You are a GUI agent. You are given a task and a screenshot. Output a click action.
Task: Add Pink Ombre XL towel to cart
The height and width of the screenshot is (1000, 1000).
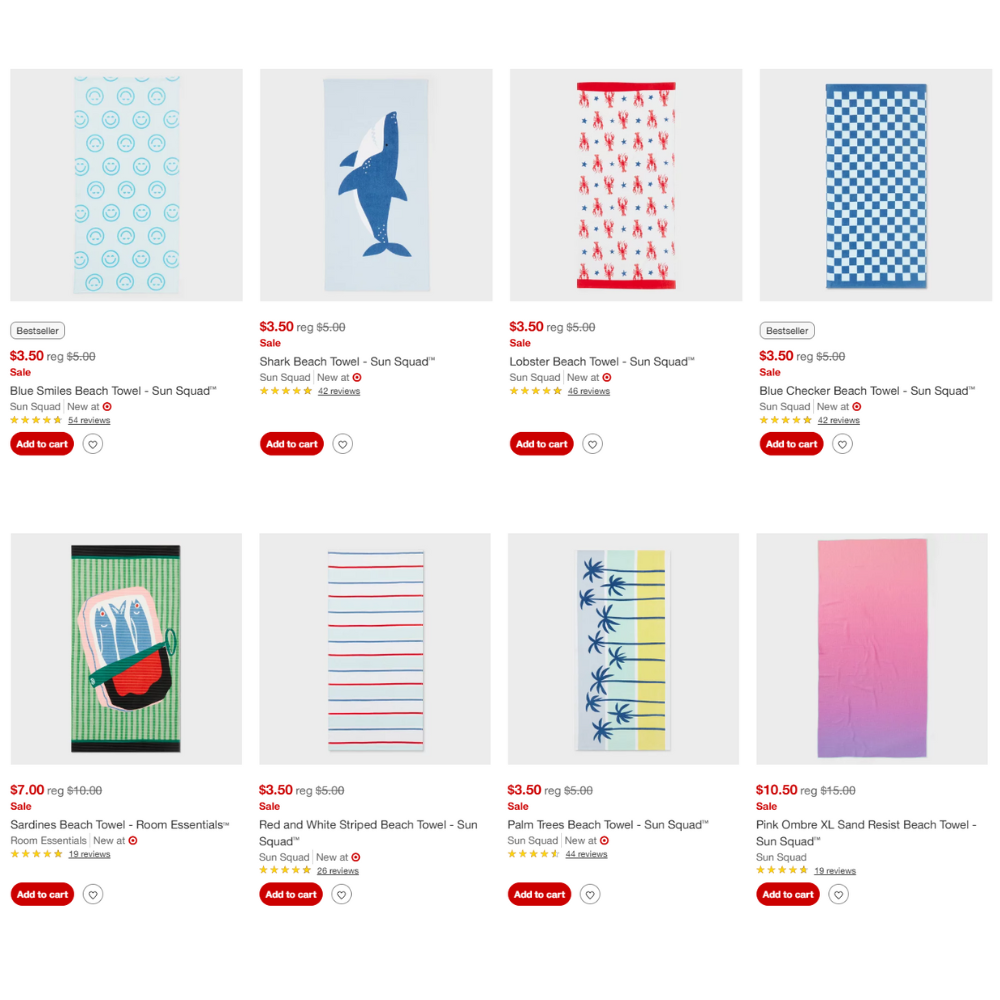point(788,894)
